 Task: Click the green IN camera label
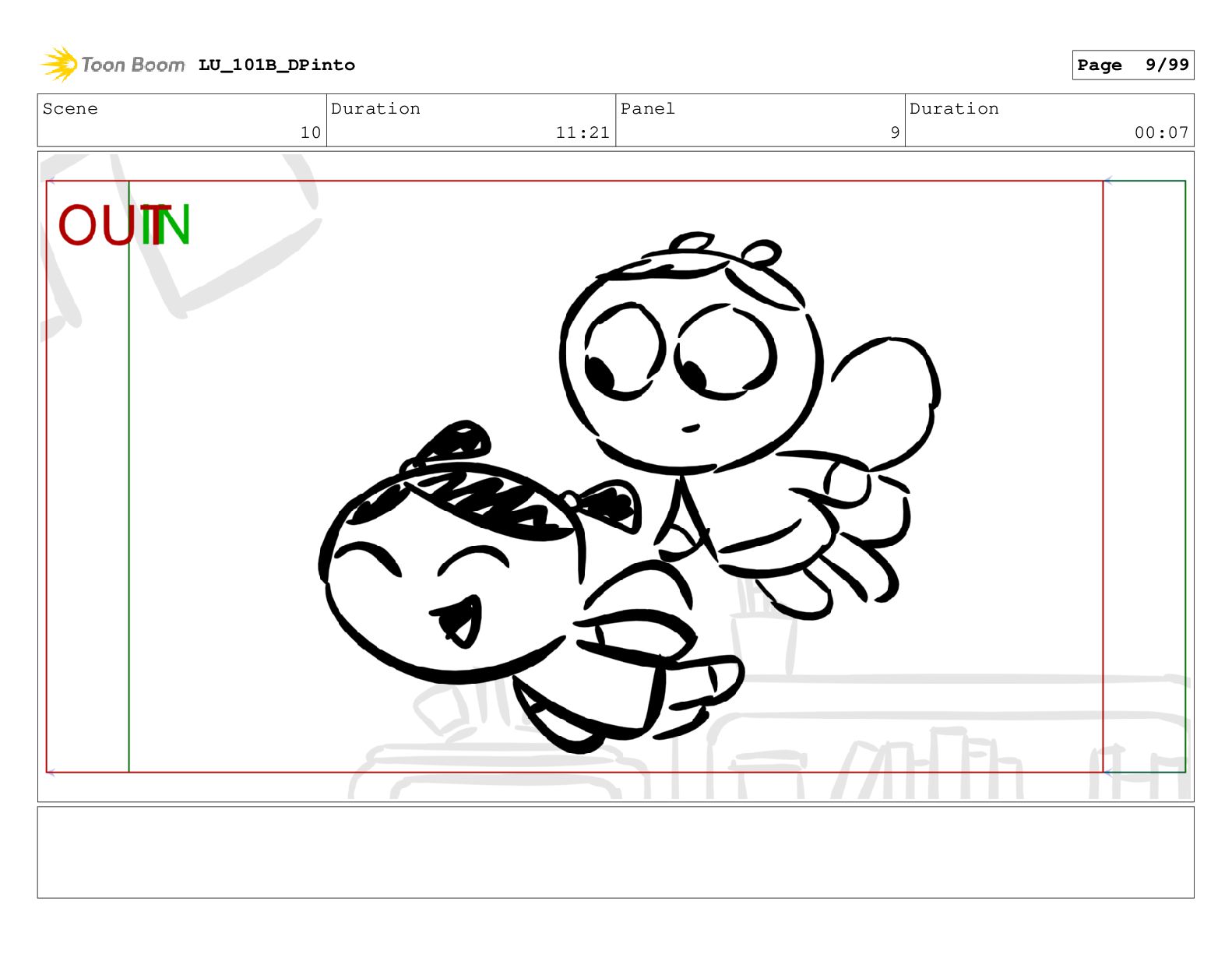(x=166, y=225)
